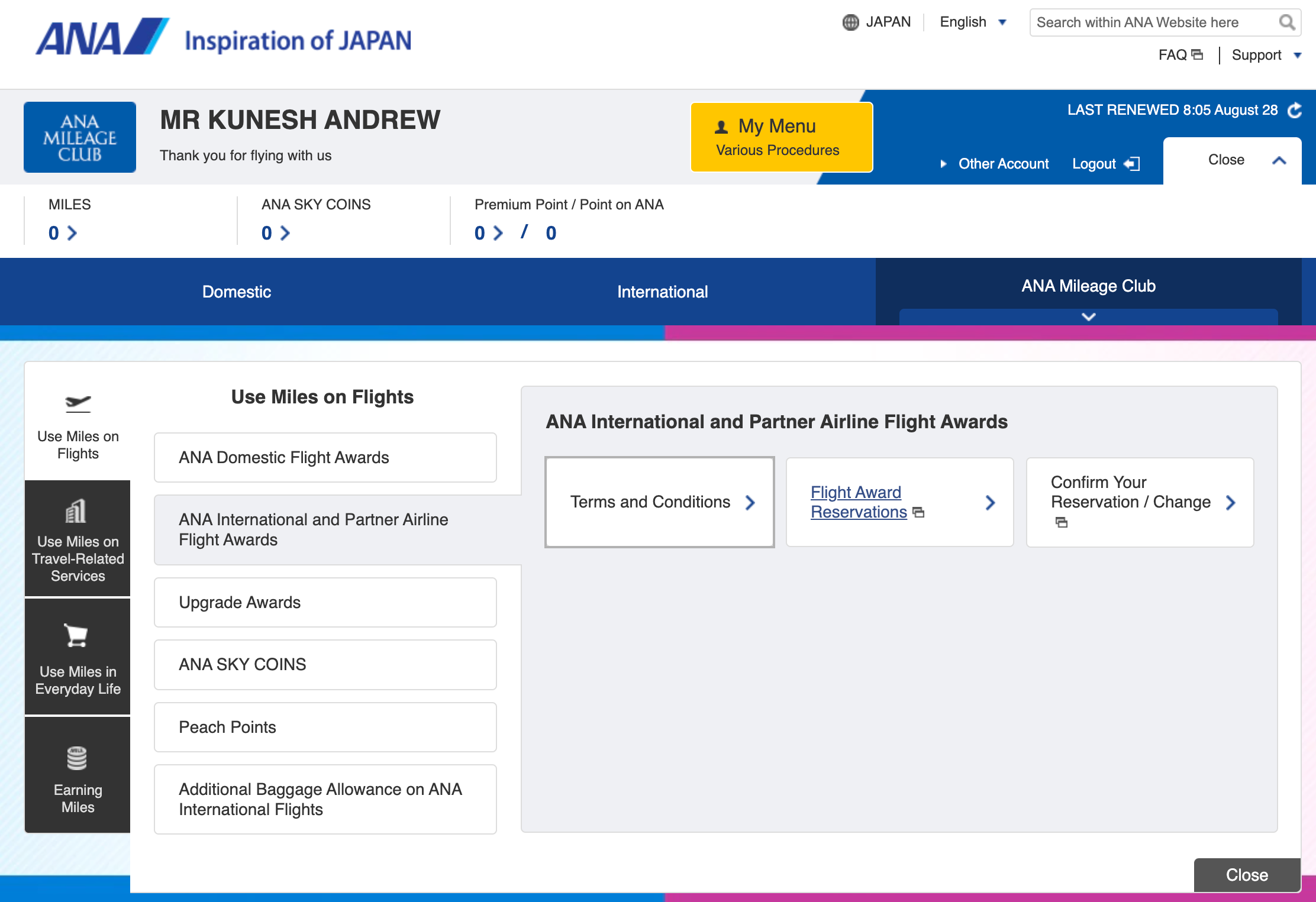Open the ANA SKY COINS menu item
The width and height of the screenshot is (1316, 902).
[325, 665]
